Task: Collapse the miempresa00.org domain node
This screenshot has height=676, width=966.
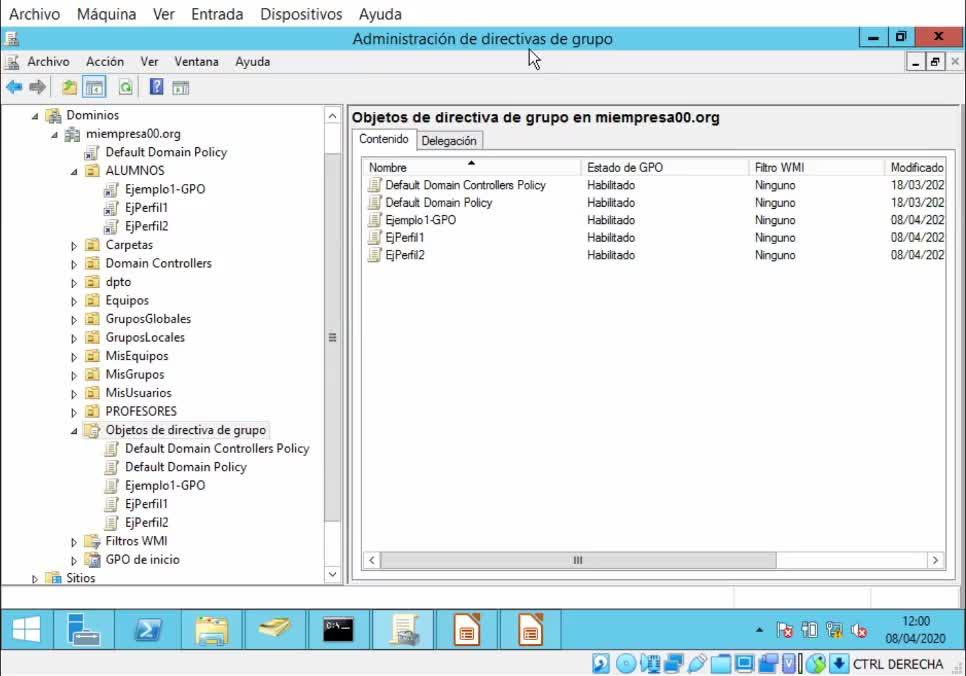Action: [54, 134]
